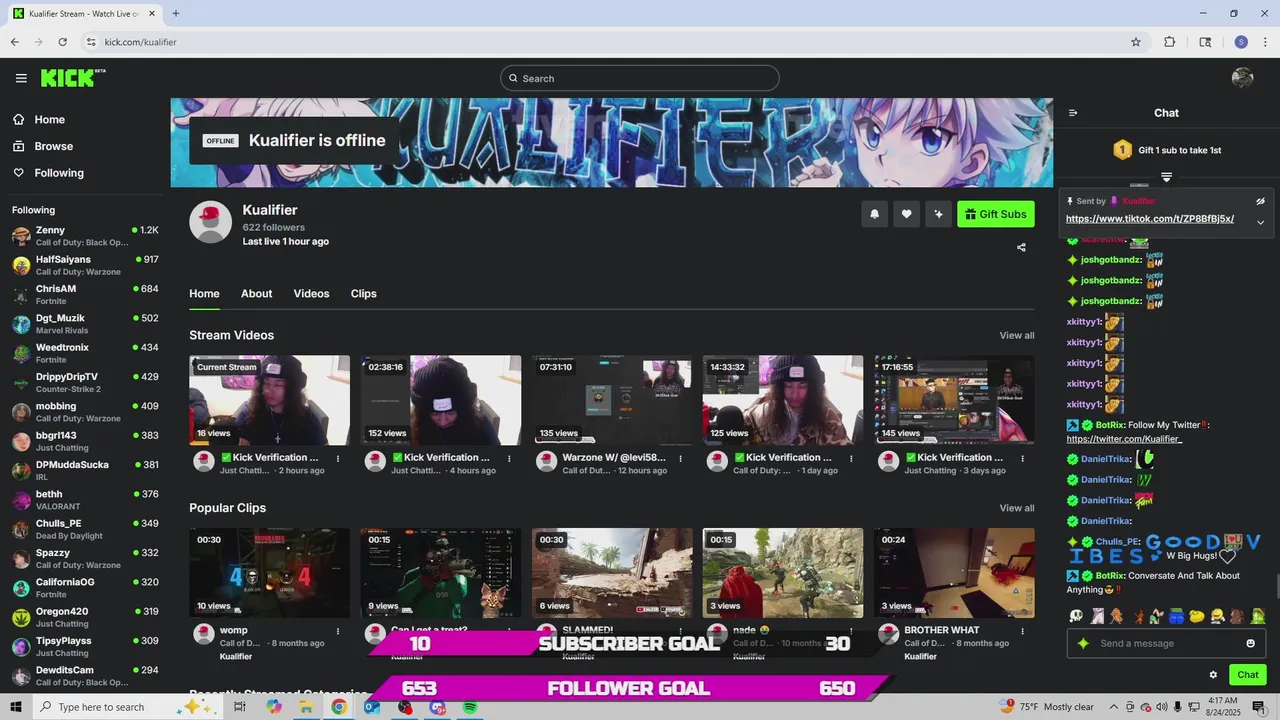The height and width of the screenshot is (720, 1280).
Task: Click the heart follow icon for Kualifier
Action: [907, 214]
